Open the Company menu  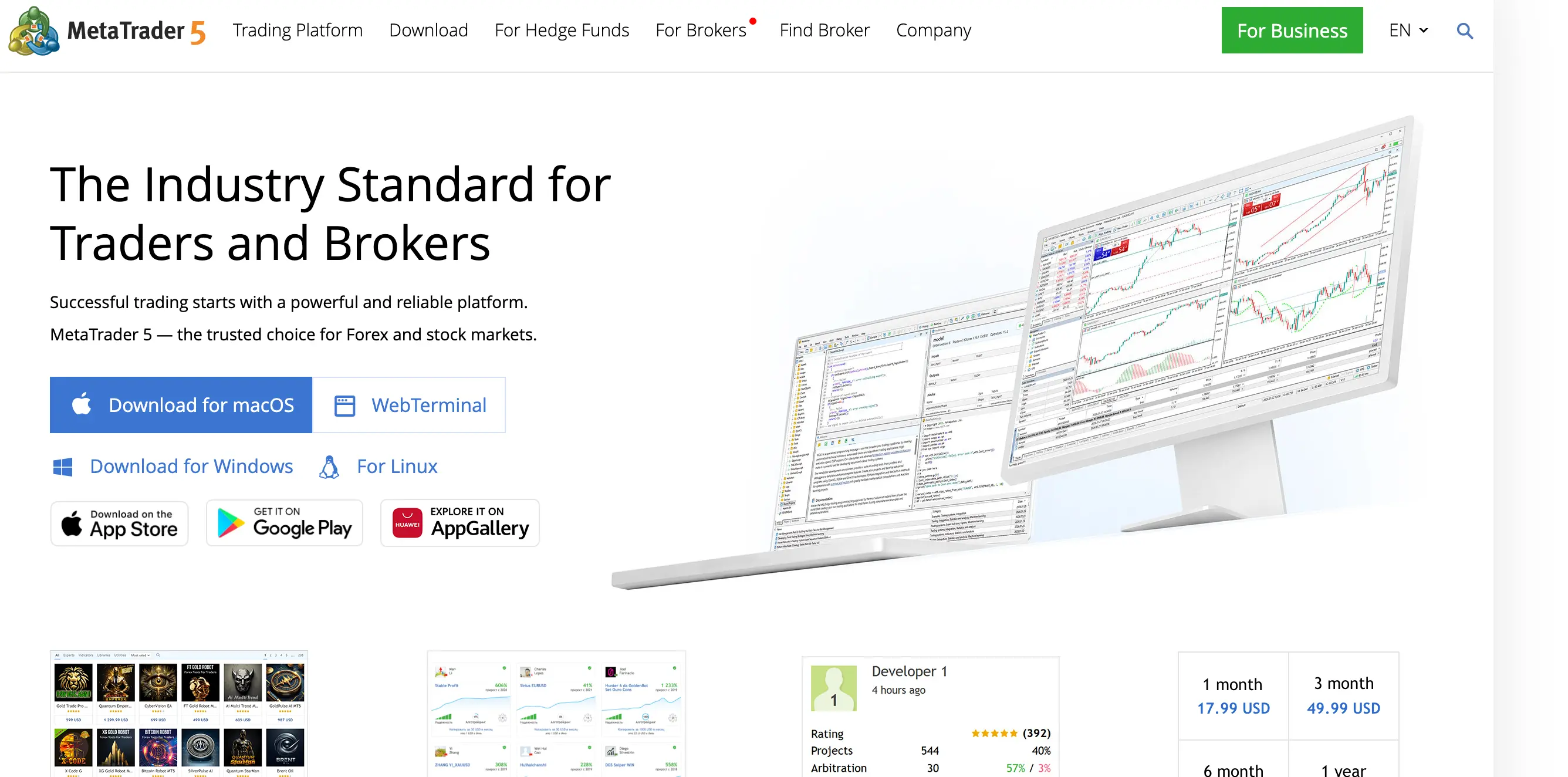[x=934, y=31]
